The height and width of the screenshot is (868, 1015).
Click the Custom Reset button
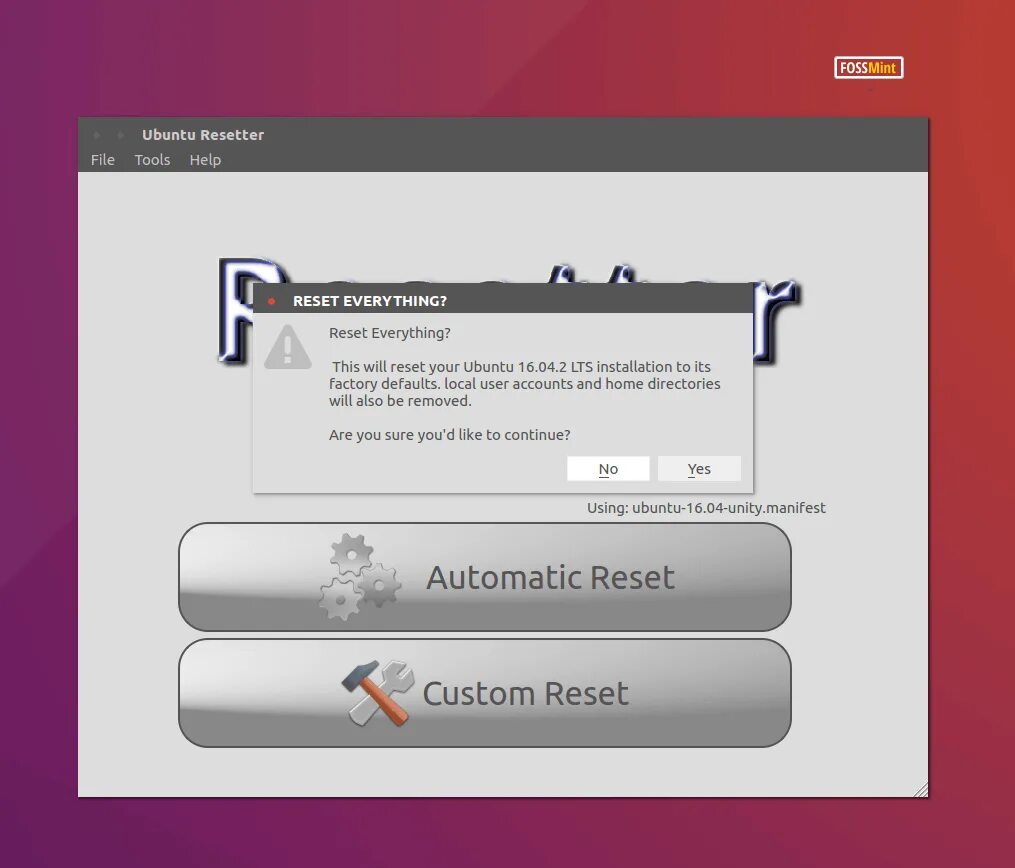(x=485, y=693)
